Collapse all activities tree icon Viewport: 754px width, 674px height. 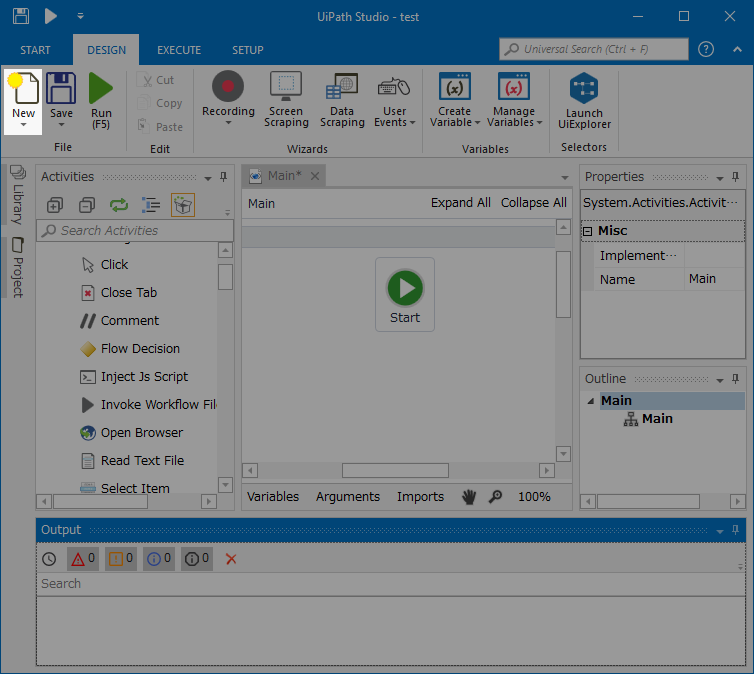87,205
